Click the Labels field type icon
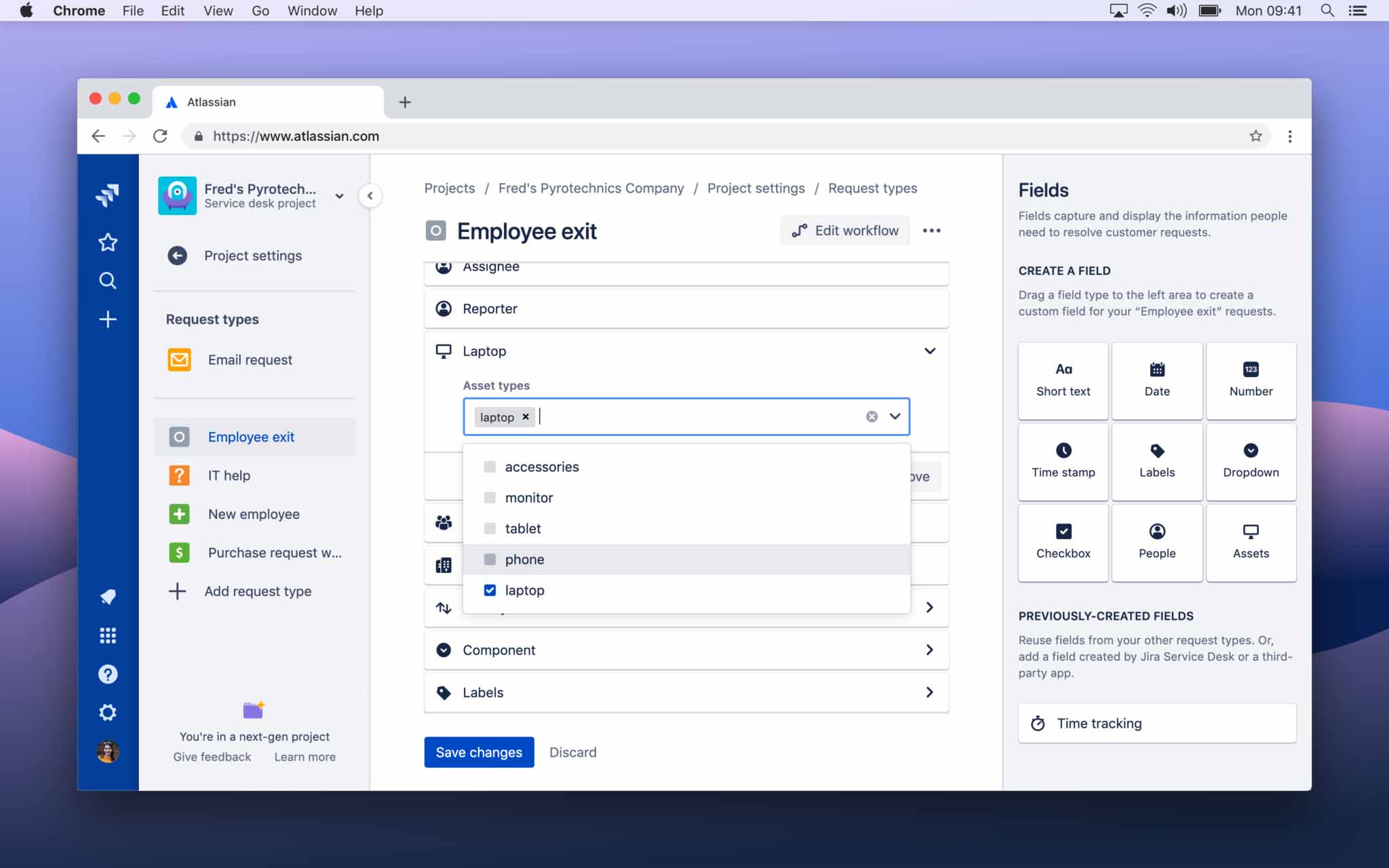The image size is (1389, 868). click(x=1156, y=451)
